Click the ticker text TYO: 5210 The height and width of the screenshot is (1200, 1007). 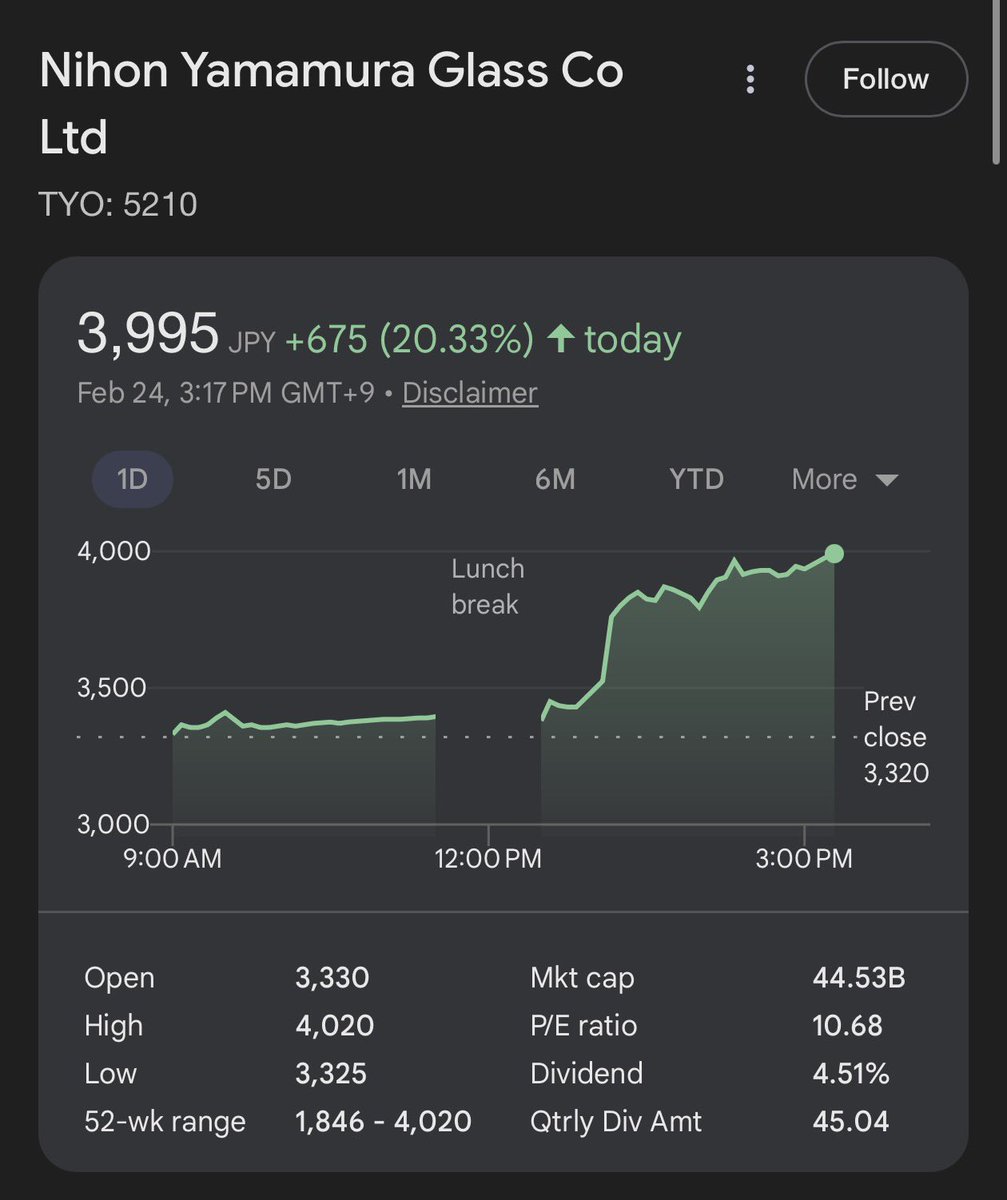tap(118, 205)
